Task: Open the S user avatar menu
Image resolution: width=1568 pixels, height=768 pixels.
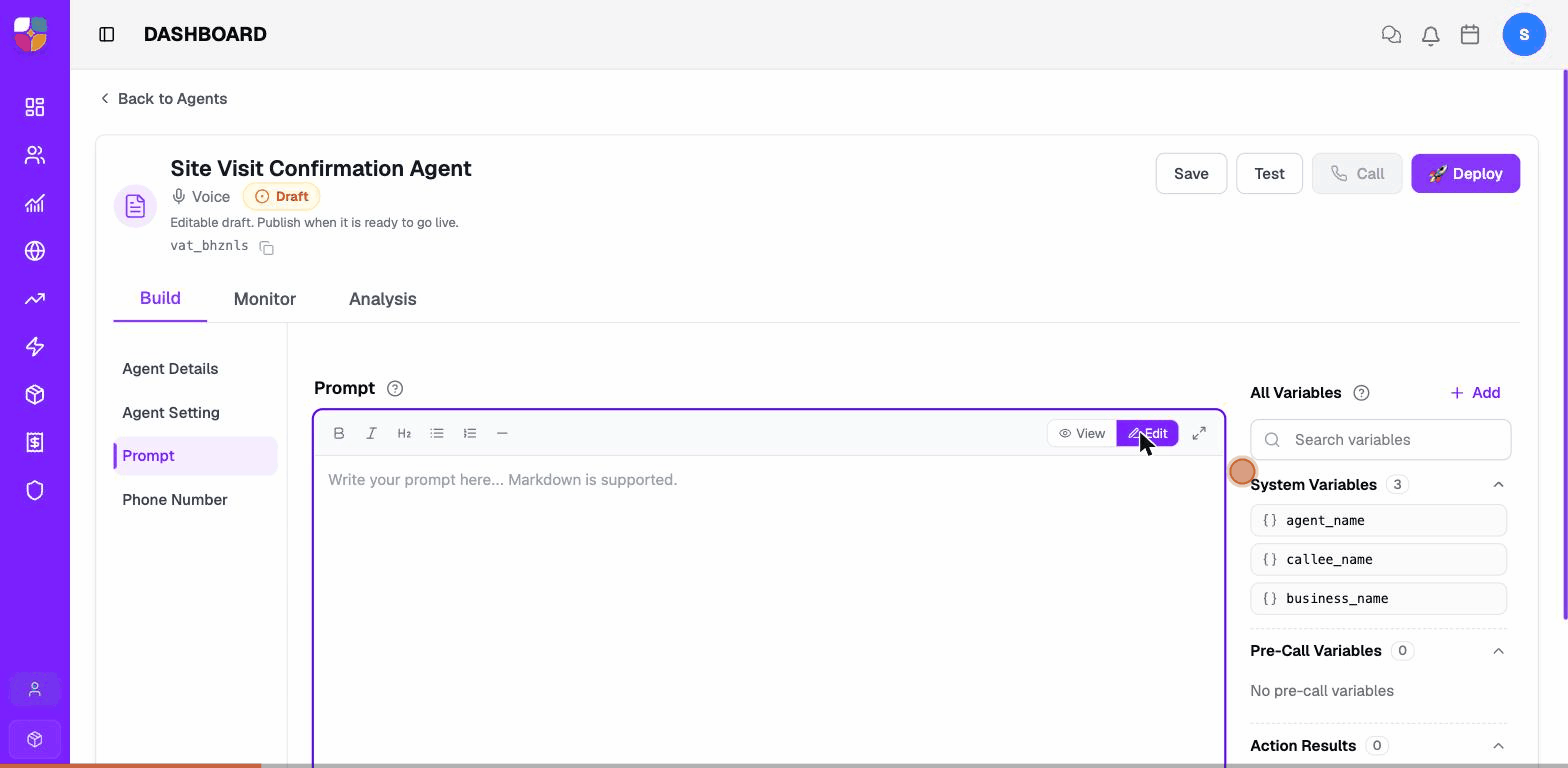Action: 1524,34
